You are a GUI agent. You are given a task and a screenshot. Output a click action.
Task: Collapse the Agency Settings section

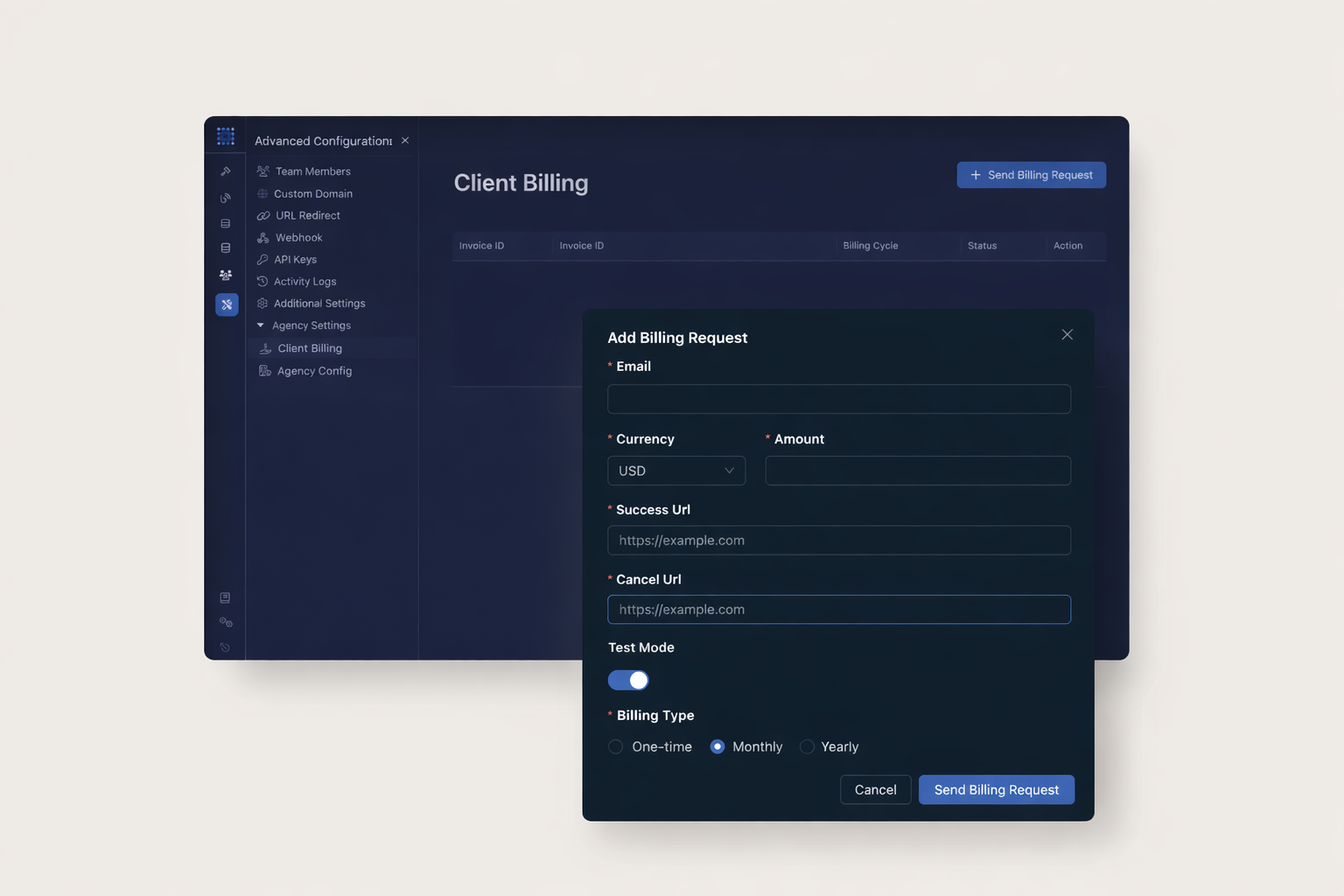pos(261,325)
